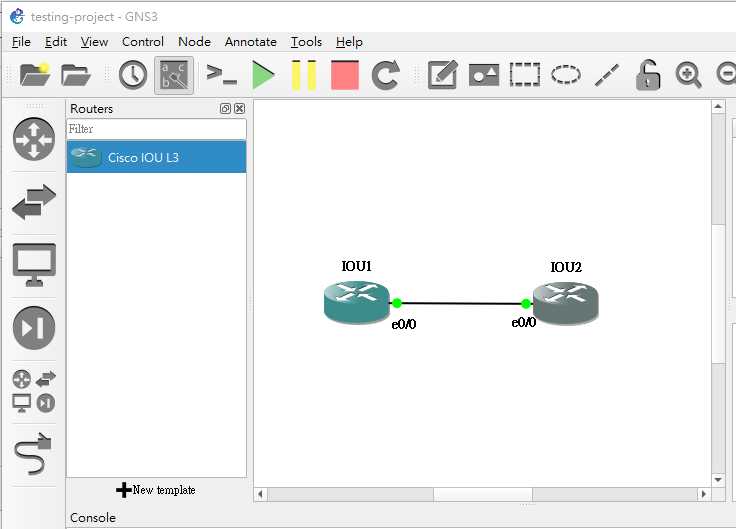The height and width of the screenshot is (529, 736).
Task: Suspend all nodes with yellow pause
Action: [x=304, y=75]
